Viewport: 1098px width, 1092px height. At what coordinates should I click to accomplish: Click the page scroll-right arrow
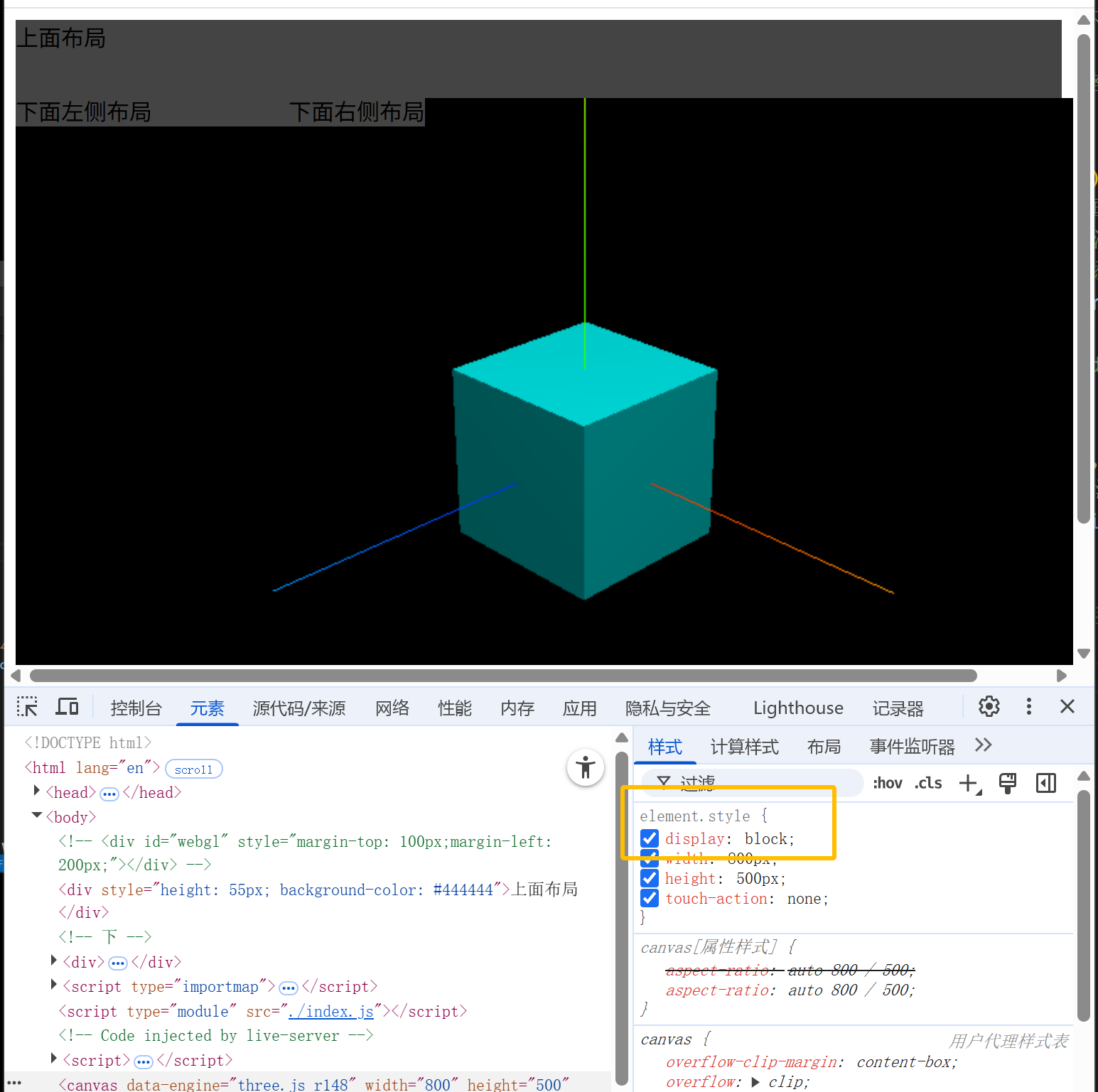pos(1062,675)
